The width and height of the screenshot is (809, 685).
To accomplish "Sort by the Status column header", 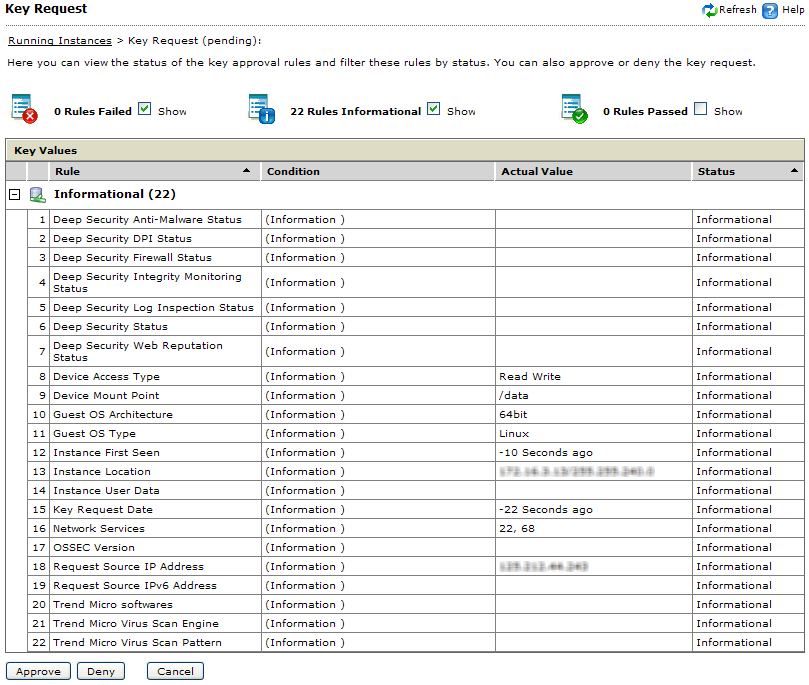I will (x=746, y=172).
